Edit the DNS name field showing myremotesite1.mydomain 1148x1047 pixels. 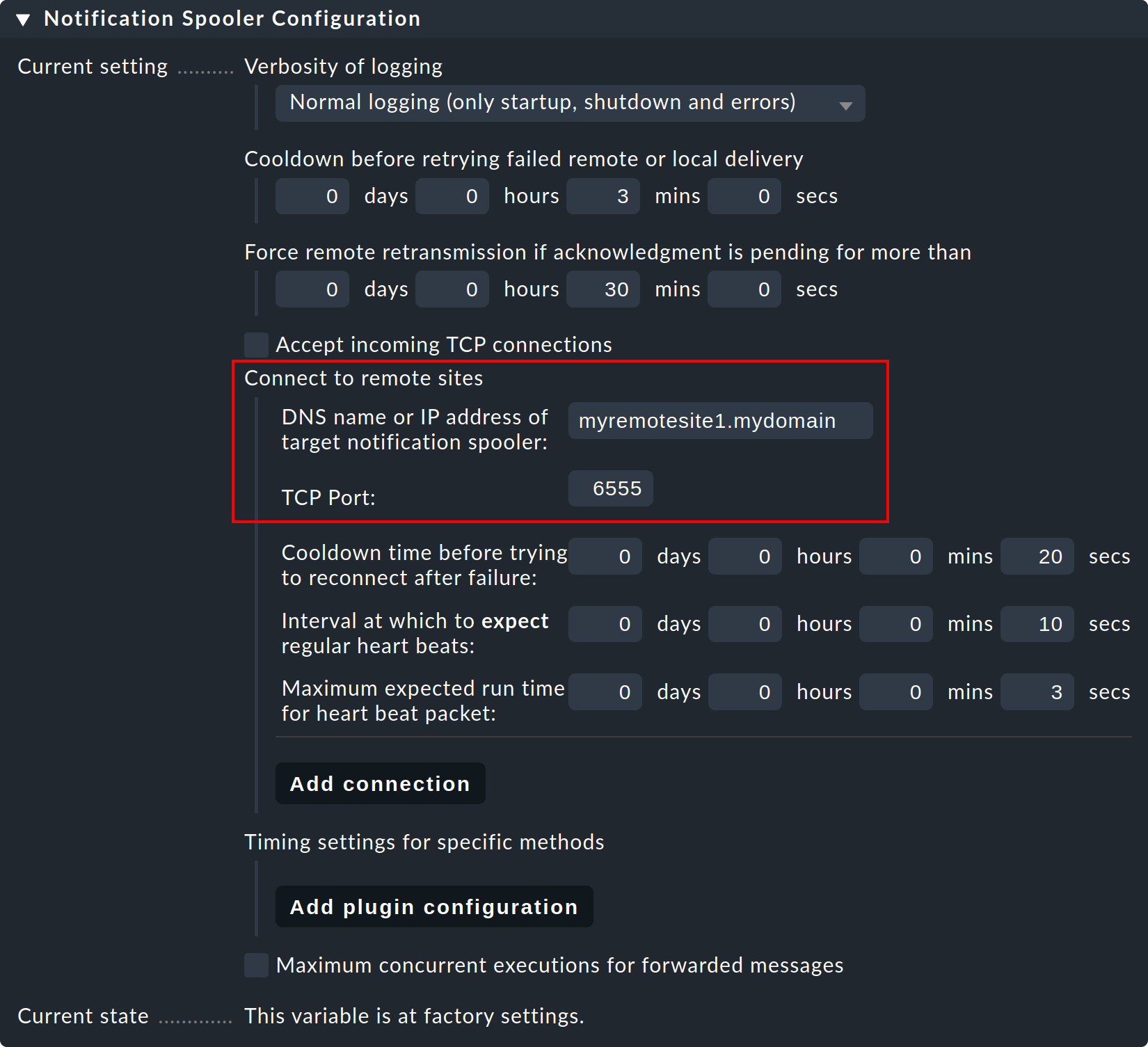click(720, 420)
